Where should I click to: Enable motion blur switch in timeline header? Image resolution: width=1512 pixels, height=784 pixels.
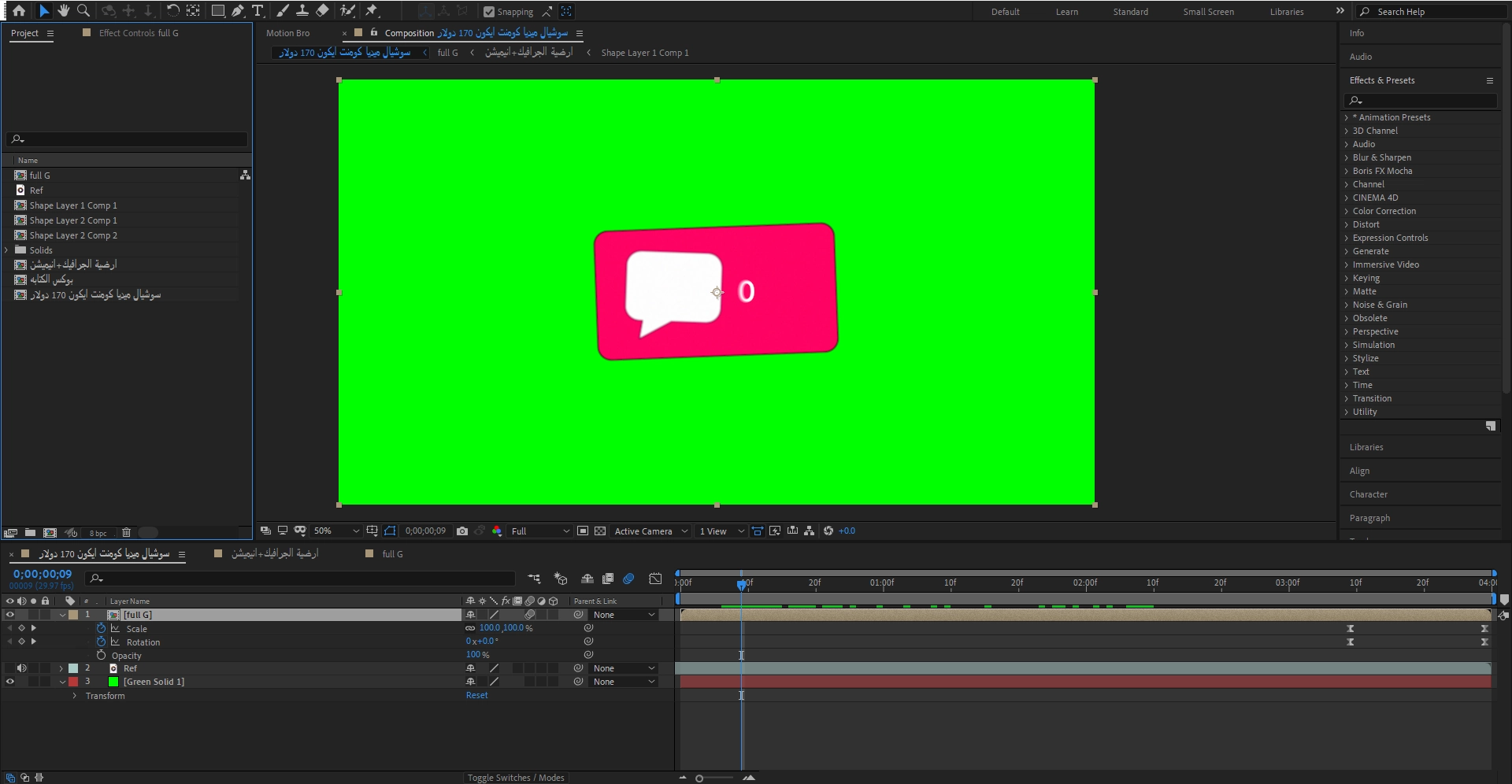(628, 579)
